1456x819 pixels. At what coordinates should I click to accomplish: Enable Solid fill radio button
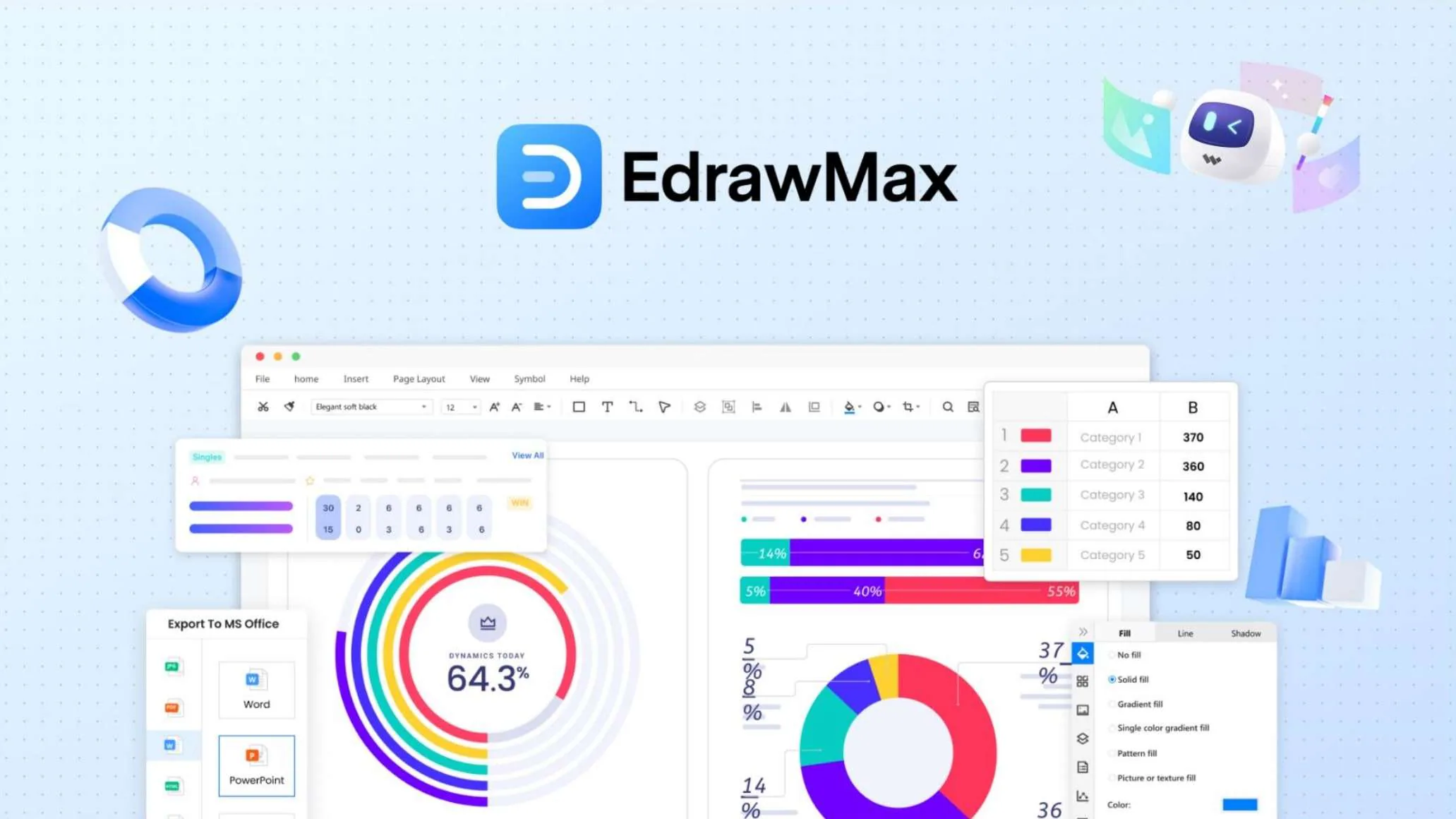tap(1112, 680)
